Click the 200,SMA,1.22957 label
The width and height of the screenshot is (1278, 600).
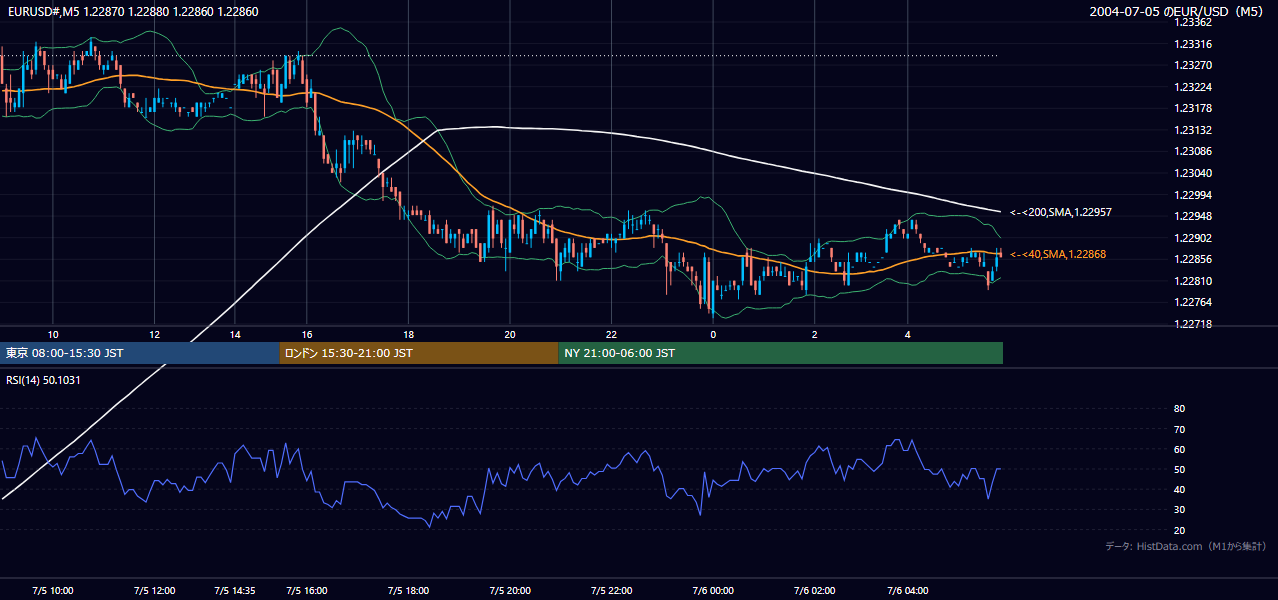(1061, 212)
